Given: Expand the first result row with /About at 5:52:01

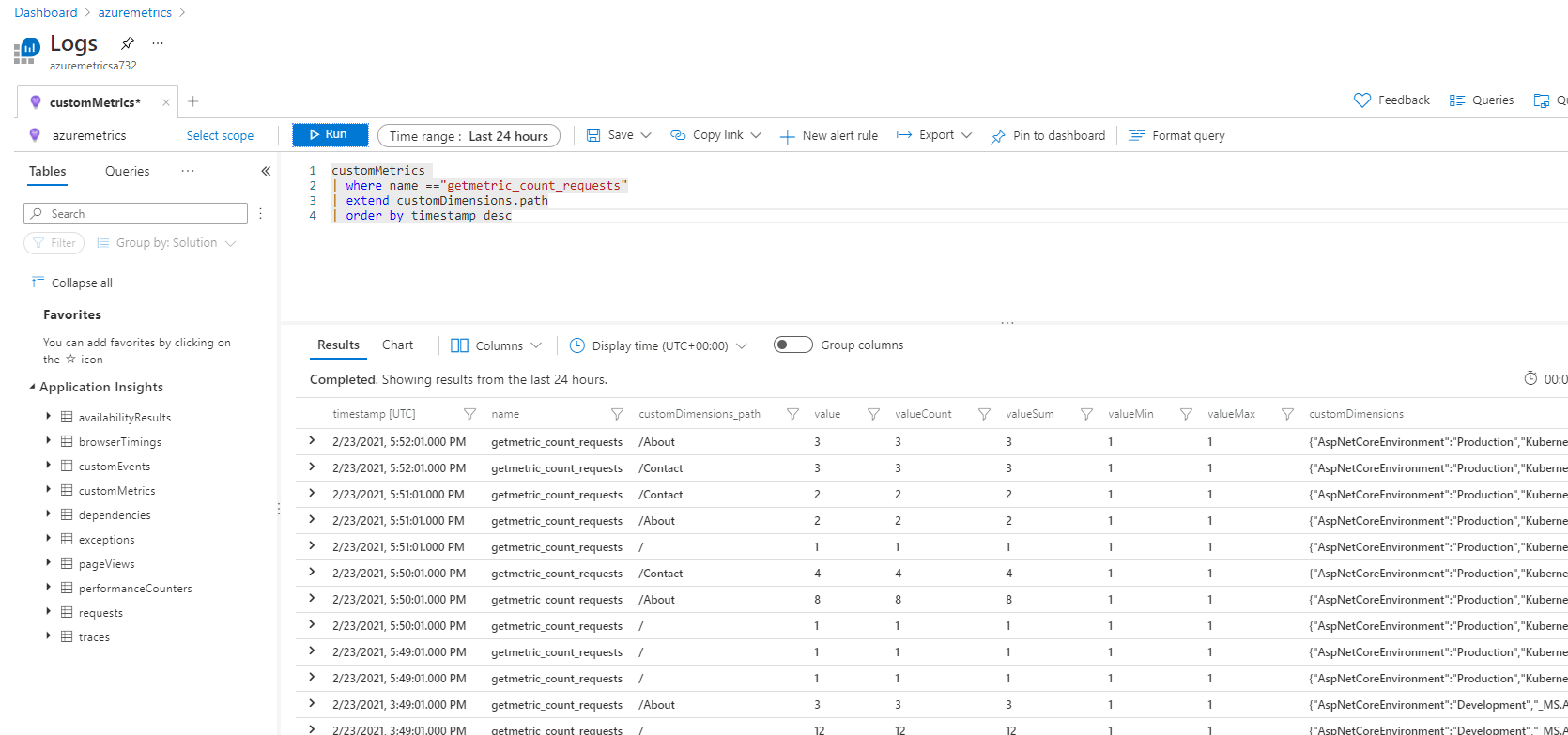Looking at the screenshot, I should pos(312,440).
